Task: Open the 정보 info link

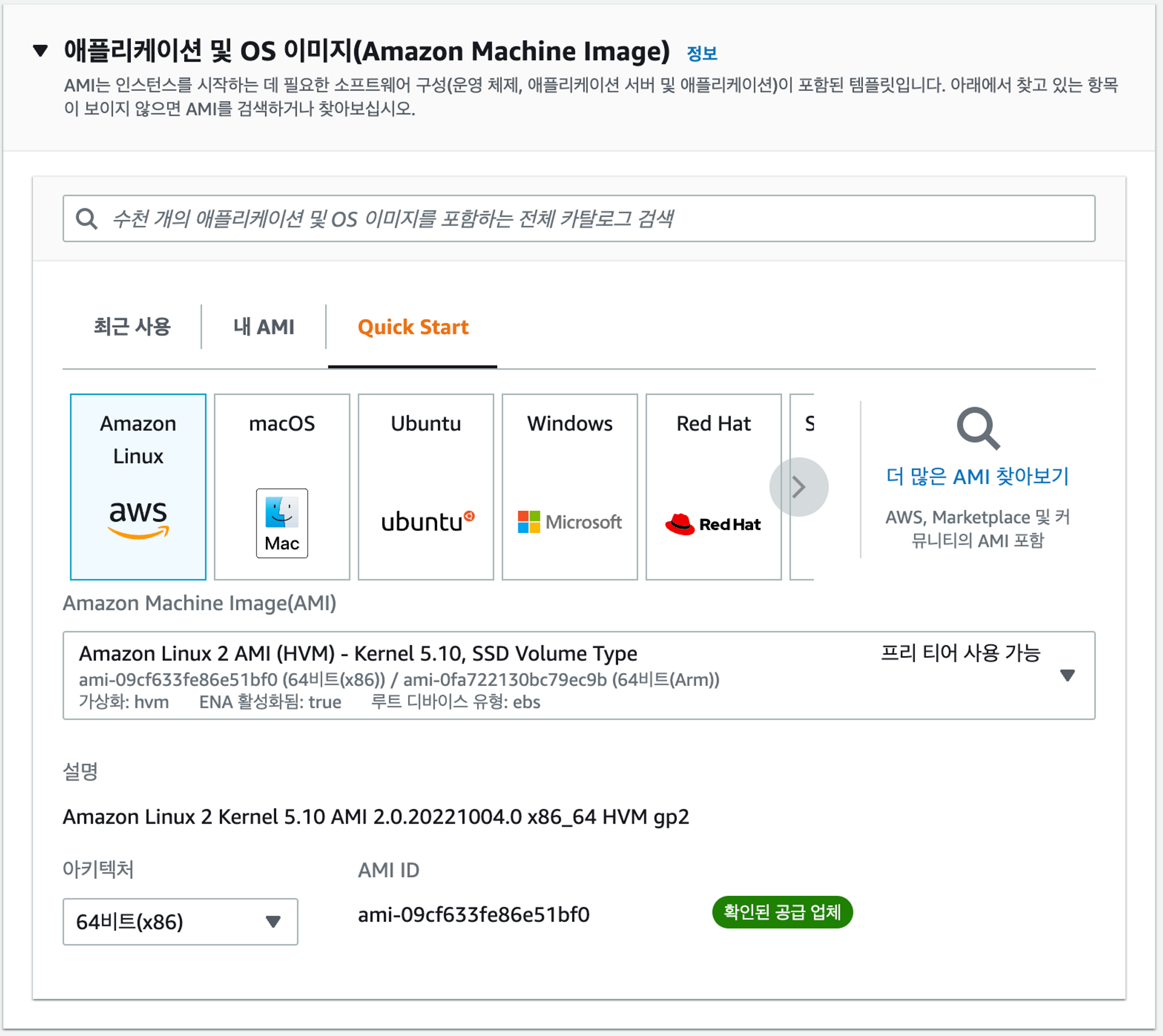Action: (702, 54)
